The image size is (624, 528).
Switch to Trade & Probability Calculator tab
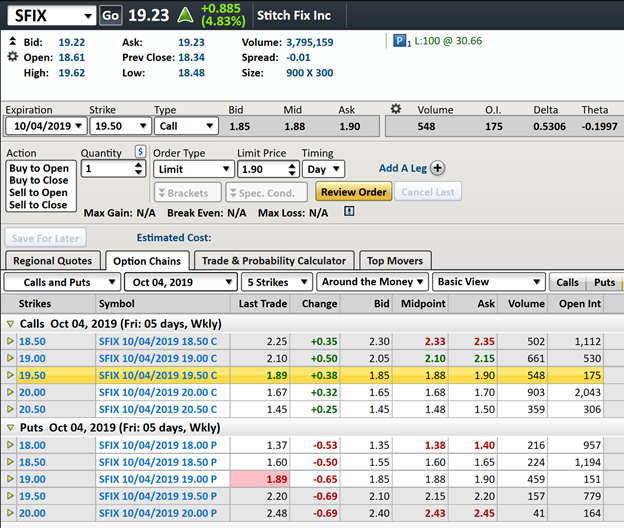(273, 261)
